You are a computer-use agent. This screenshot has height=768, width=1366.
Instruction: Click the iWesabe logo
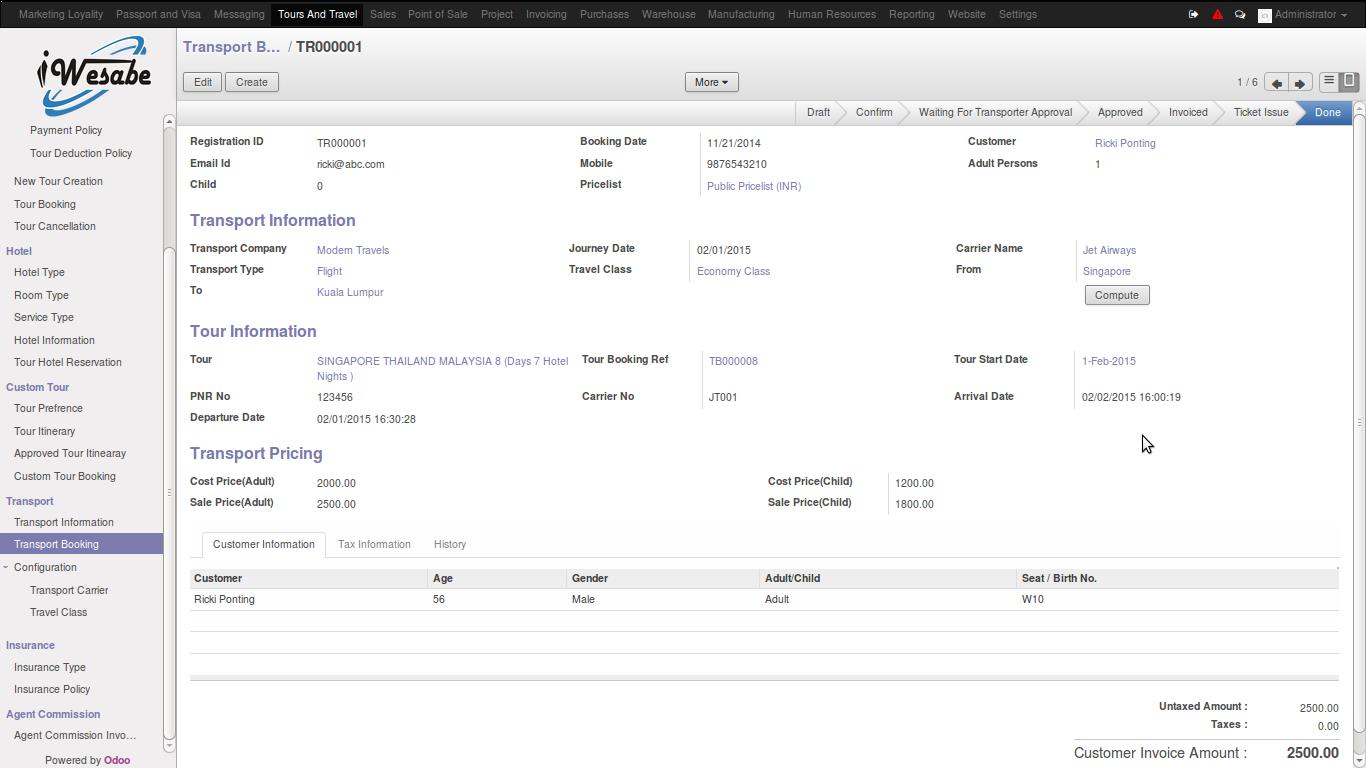pos(94,75)
